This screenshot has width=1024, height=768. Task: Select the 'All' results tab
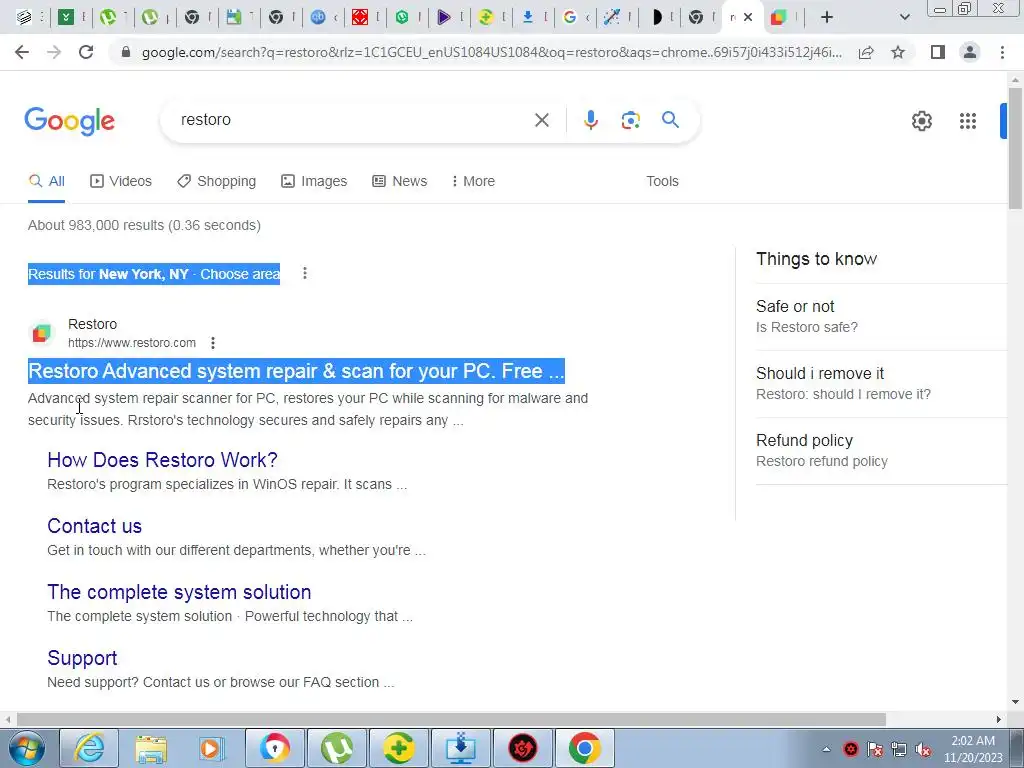pyautogui.click(x=47, y=181)
